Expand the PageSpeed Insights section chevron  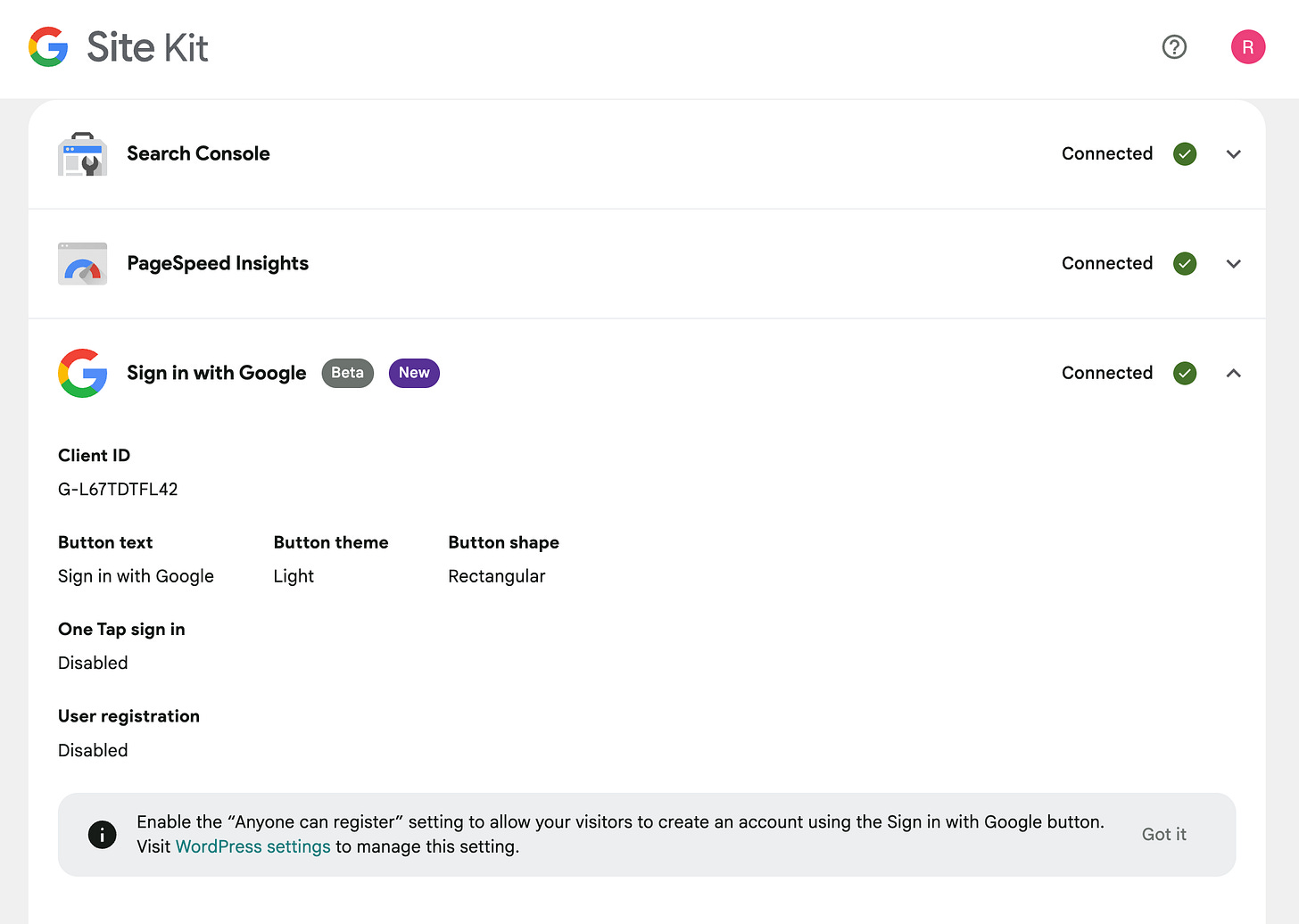(x=1233, y=263)
